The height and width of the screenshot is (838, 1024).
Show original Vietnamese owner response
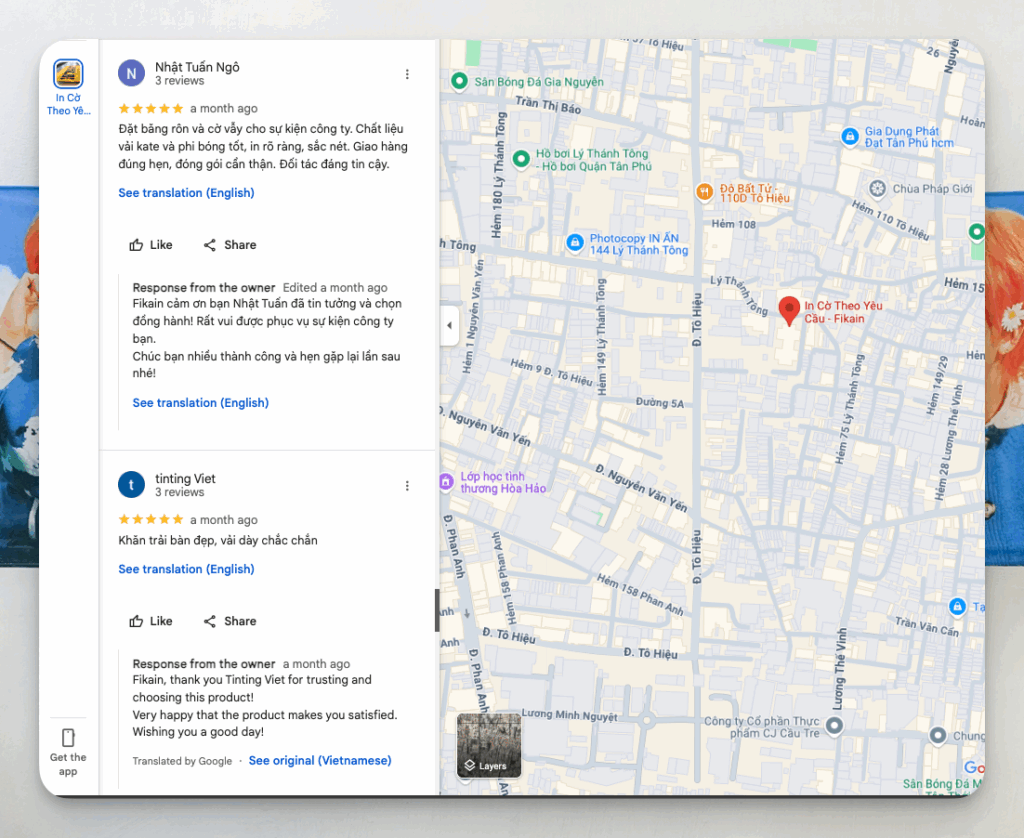(x=320, y=760)
